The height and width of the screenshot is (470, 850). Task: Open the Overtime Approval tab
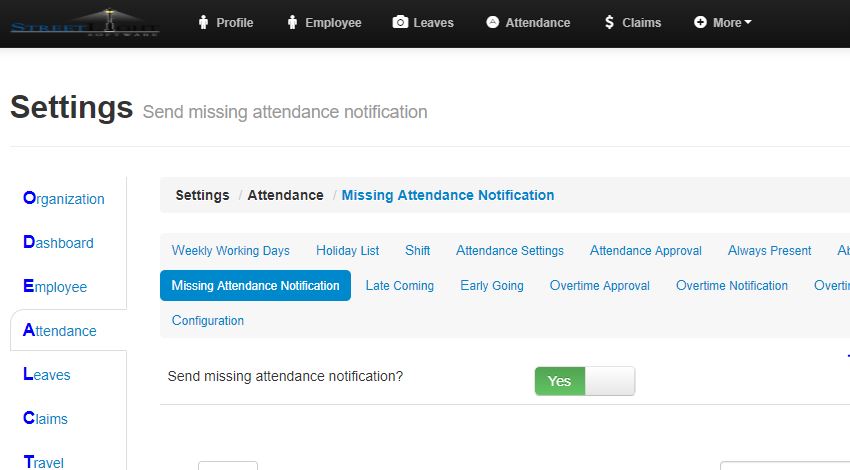(599, 286)
